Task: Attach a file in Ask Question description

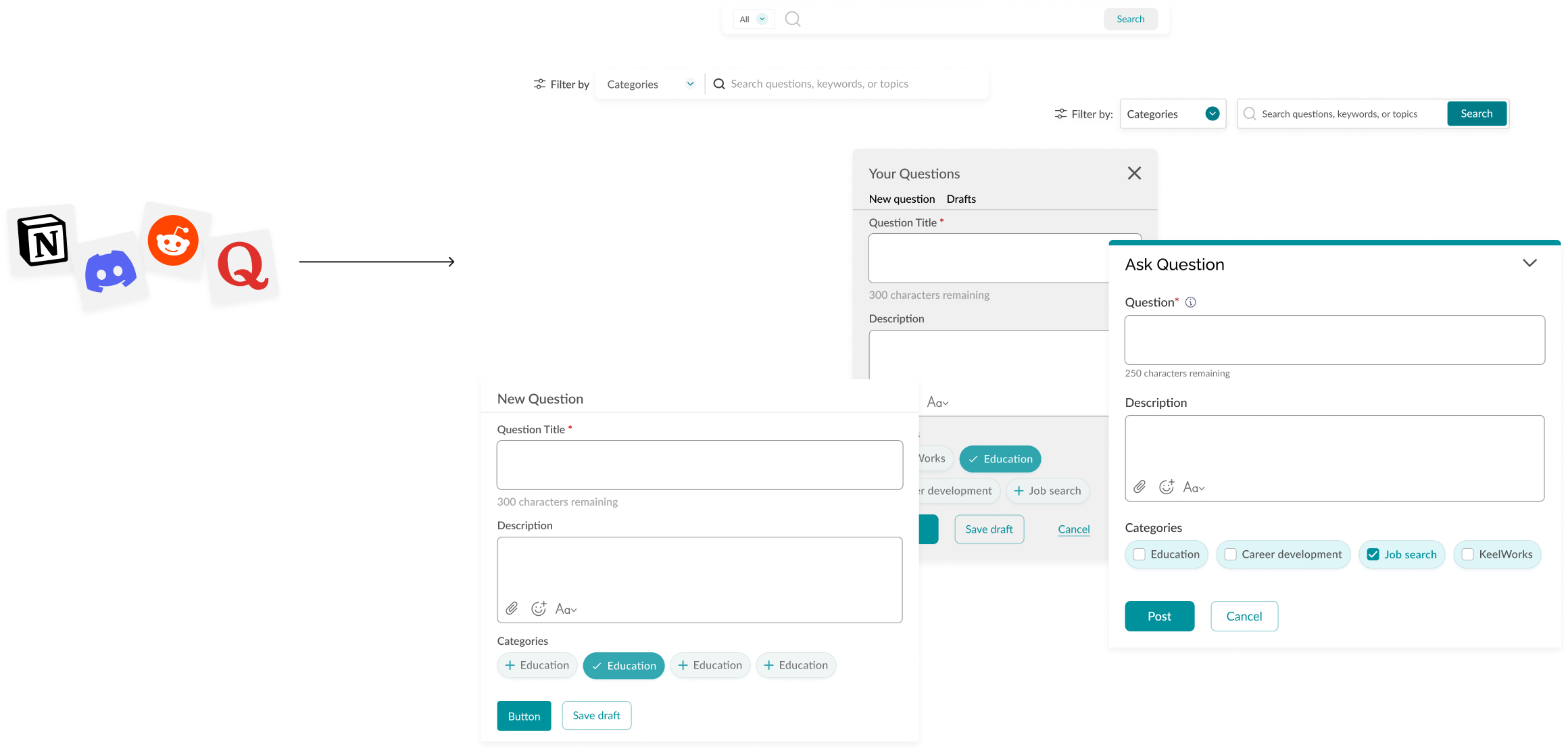Action: [x=1140, y=487]
